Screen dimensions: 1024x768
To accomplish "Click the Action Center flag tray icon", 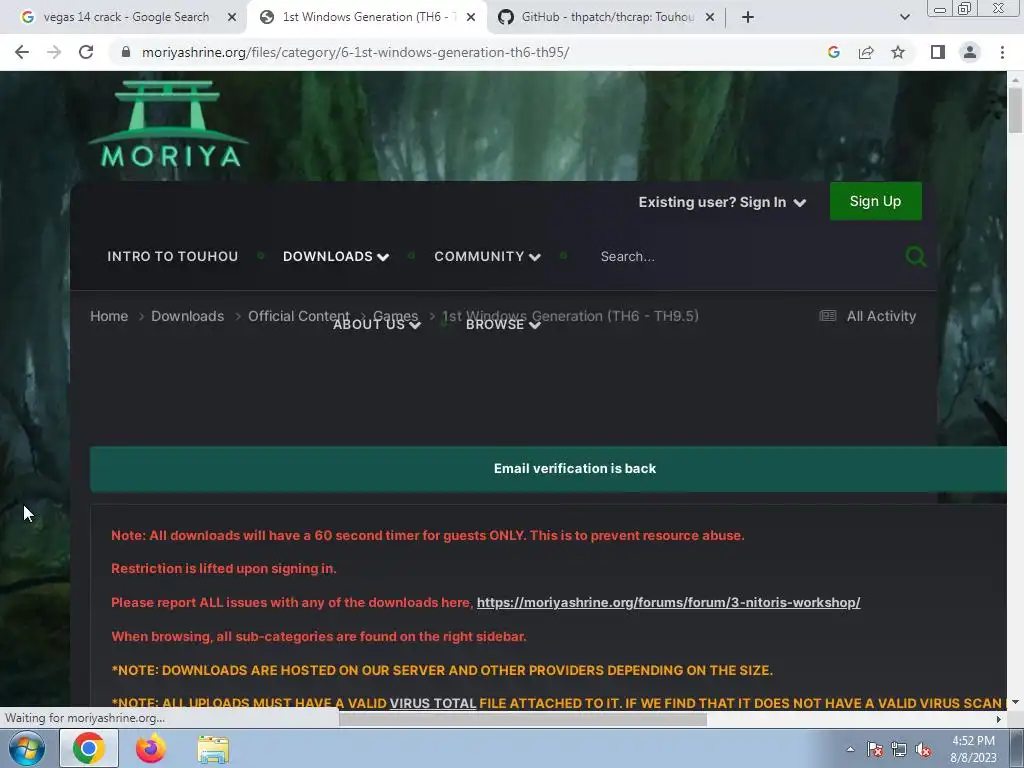I will (x=874, y=750).
